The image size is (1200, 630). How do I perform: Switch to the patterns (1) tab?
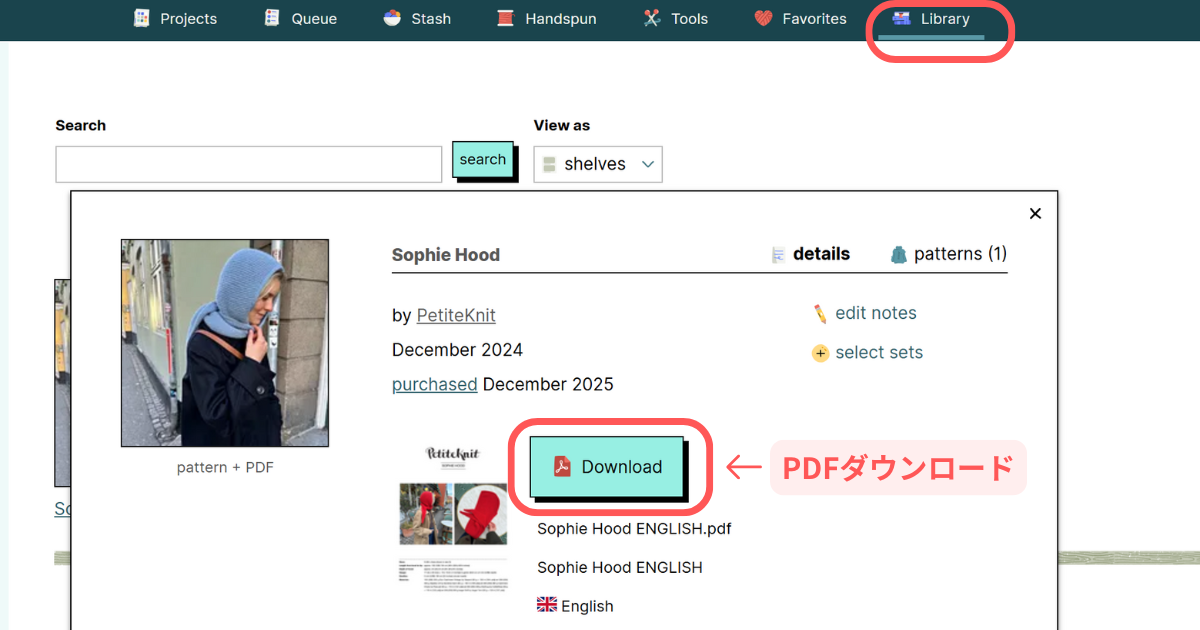pyautogui.click(x=948, y=254)
